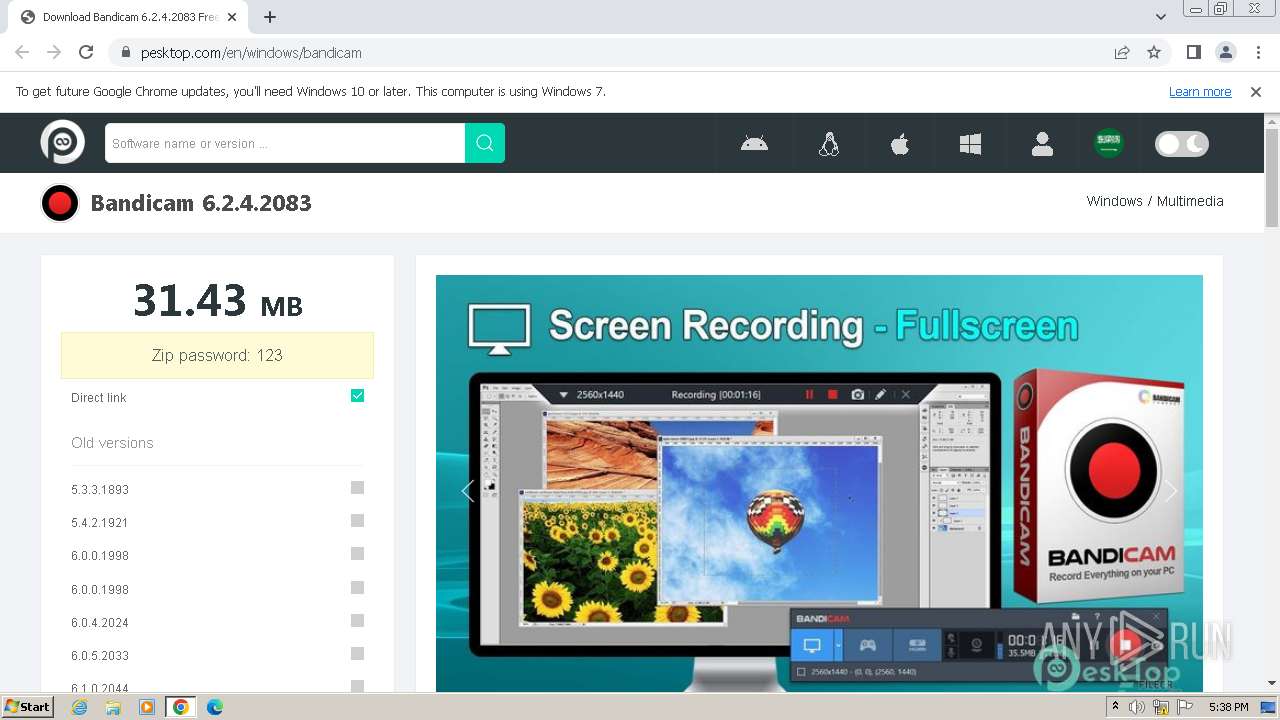Image resolution: width=1280 pixels, height=720 pixels.
Task: Open Microsoft Edge from taskbar
Action: tap(215, 707)
